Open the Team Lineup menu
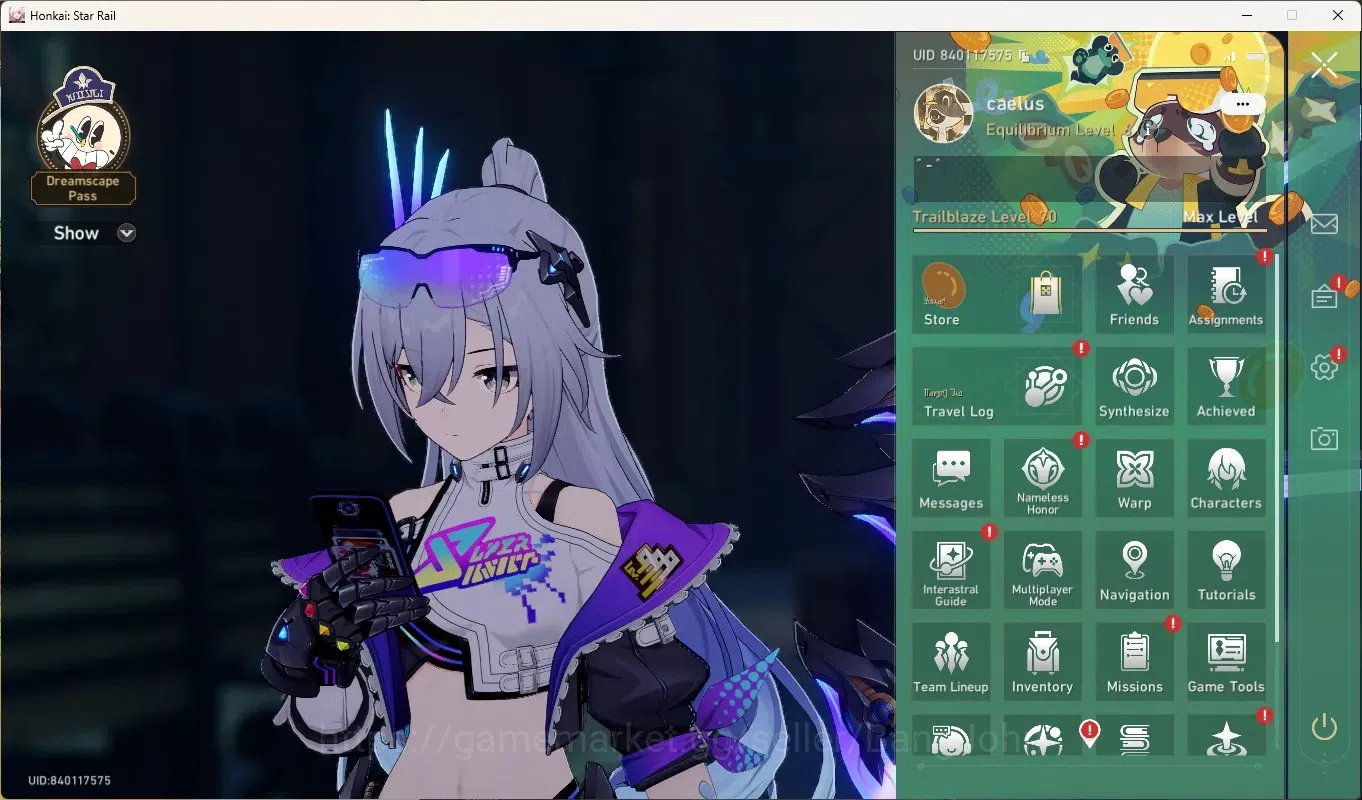Viewport: 1362px width, 800px height. [951, 662]
